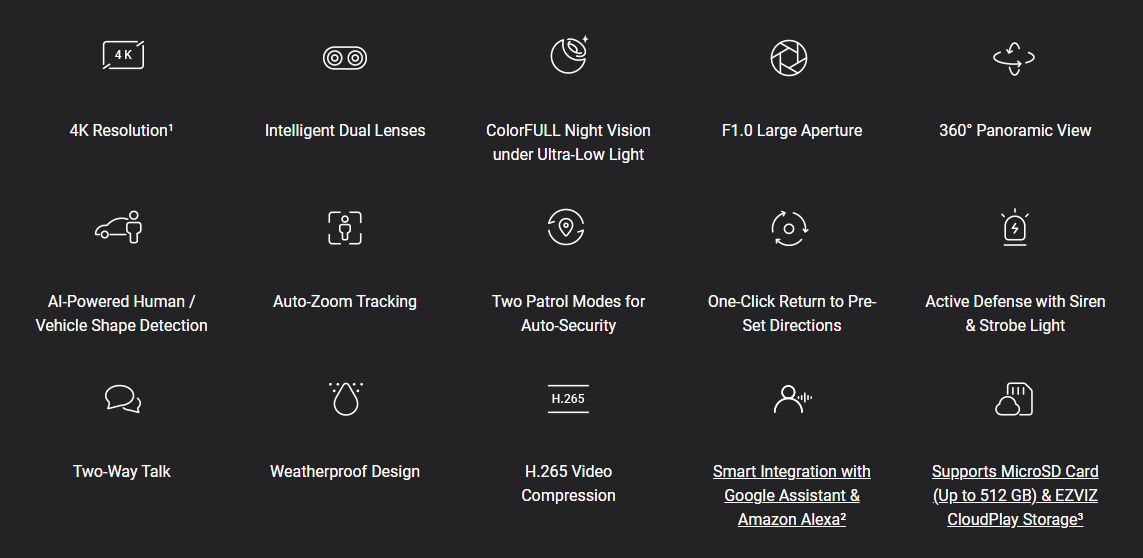This screenshot has height=558, width=1143.
Task: Click the 4K resolution screen icon
Action: tap(123, 55)
